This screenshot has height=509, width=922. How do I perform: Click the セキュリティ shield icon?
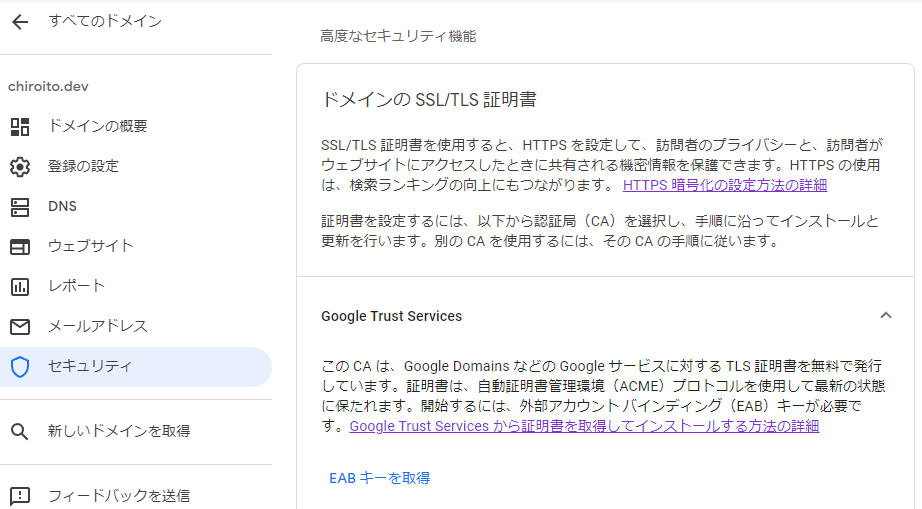click(20, 367)
